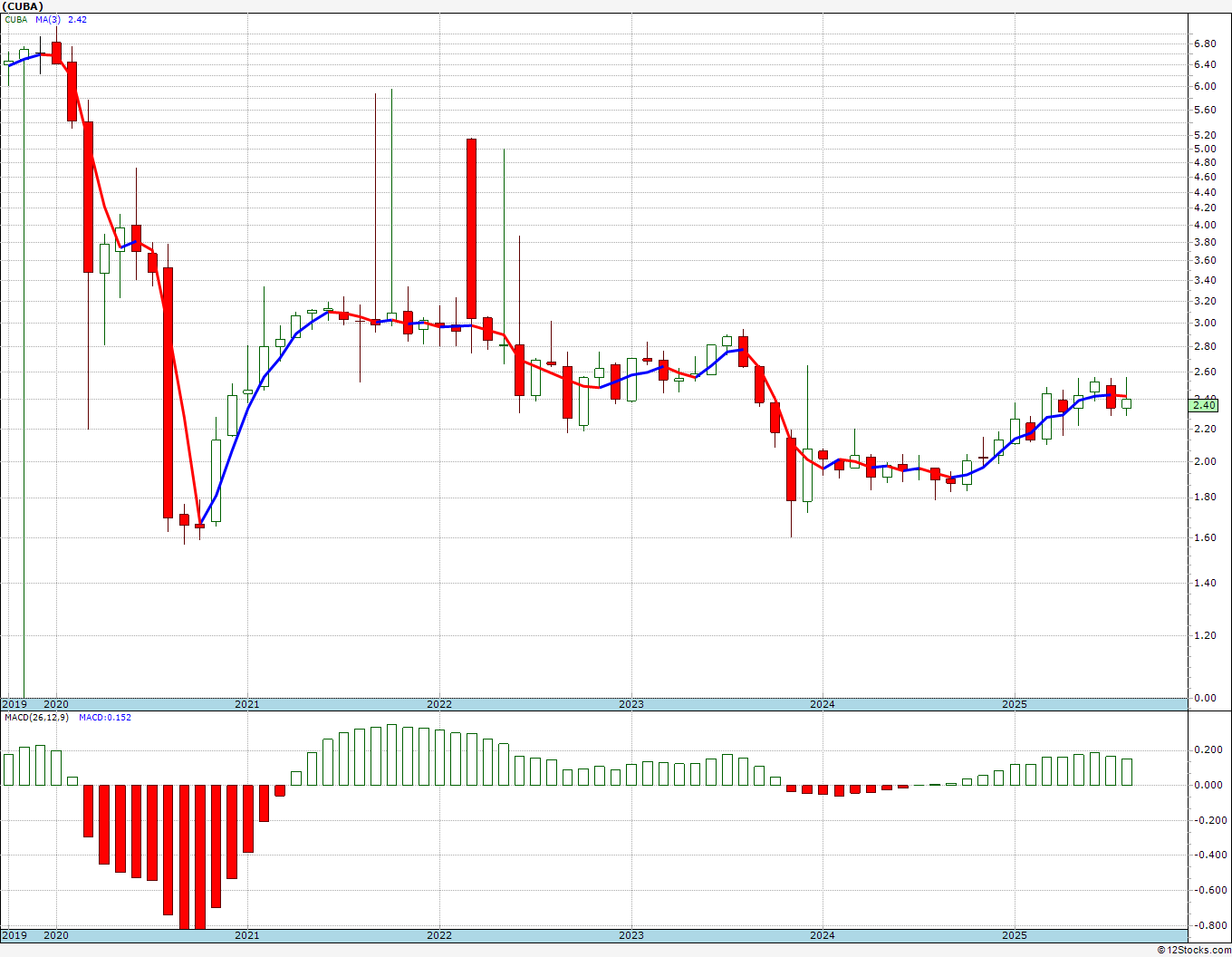Select the 2.00 price axis label
Viewport: 1232px width, 957px height.
1204,462
